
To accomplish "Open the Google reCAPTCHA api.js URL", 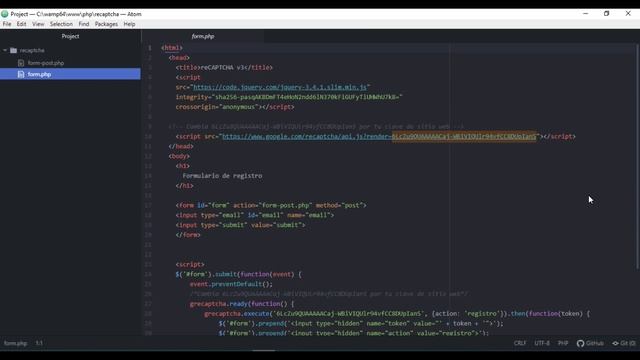I will pos(379,136).
